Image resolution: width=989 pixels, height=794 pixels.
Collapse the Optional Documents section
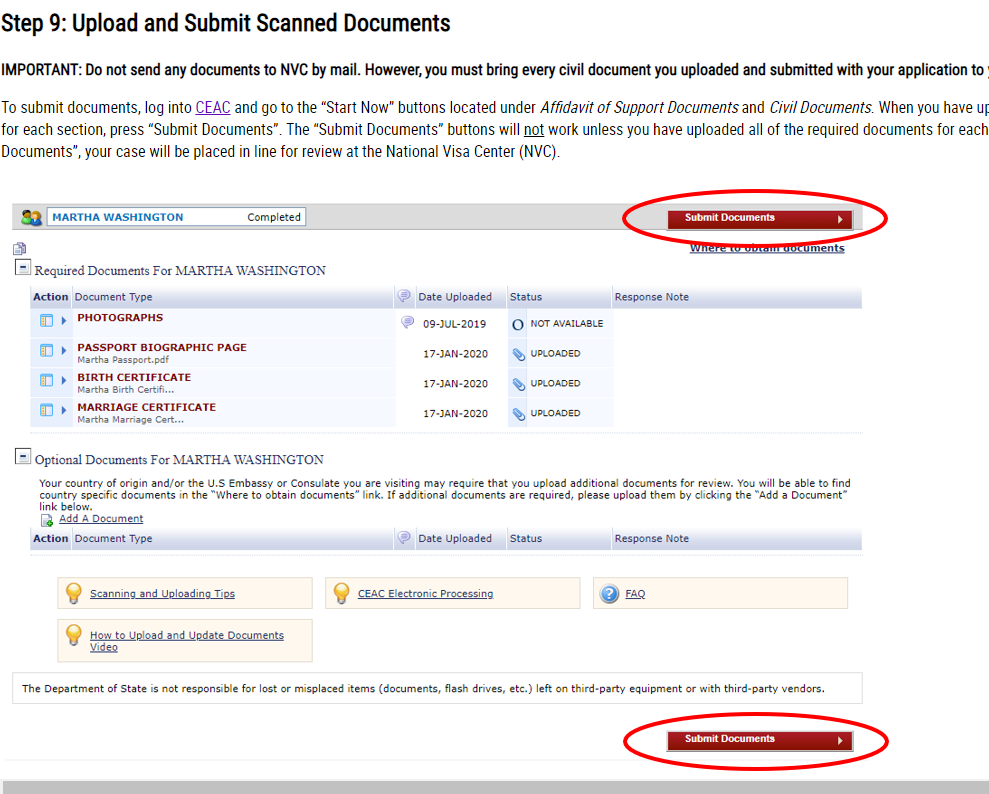click(22, 458)
